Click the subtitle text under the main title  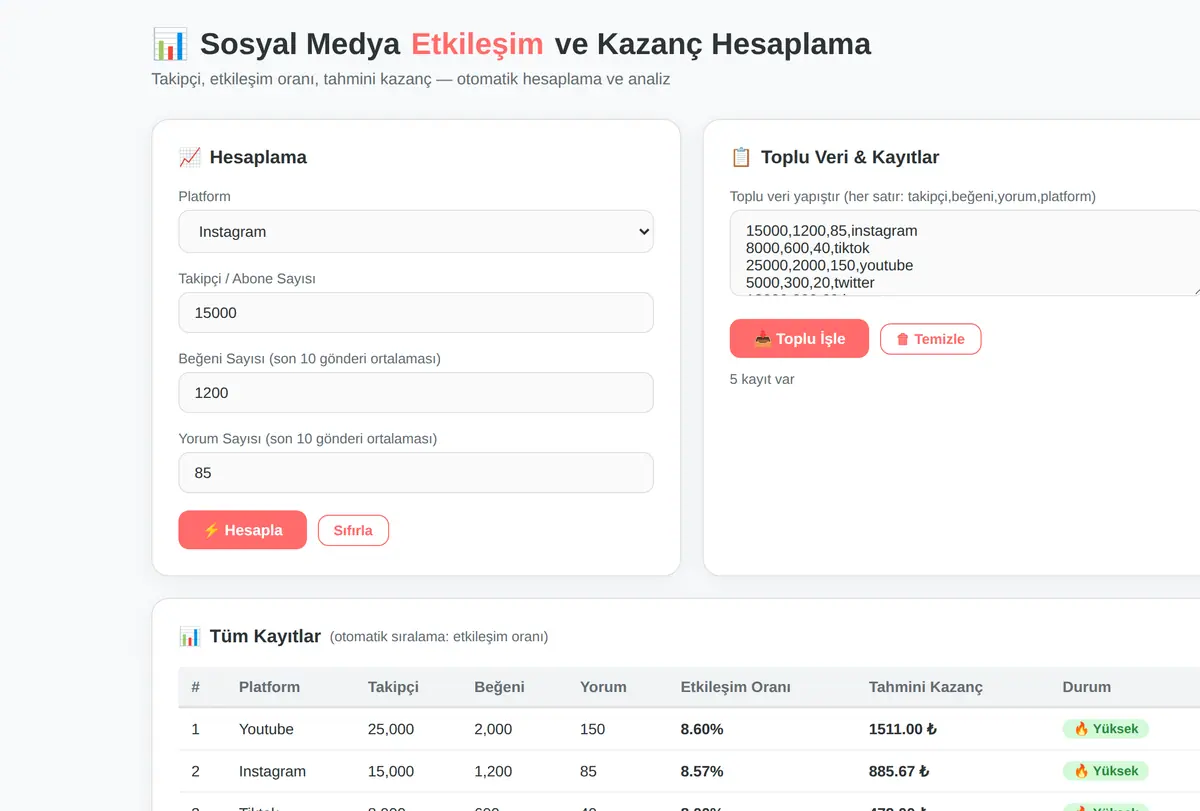[x=411, y=79]
